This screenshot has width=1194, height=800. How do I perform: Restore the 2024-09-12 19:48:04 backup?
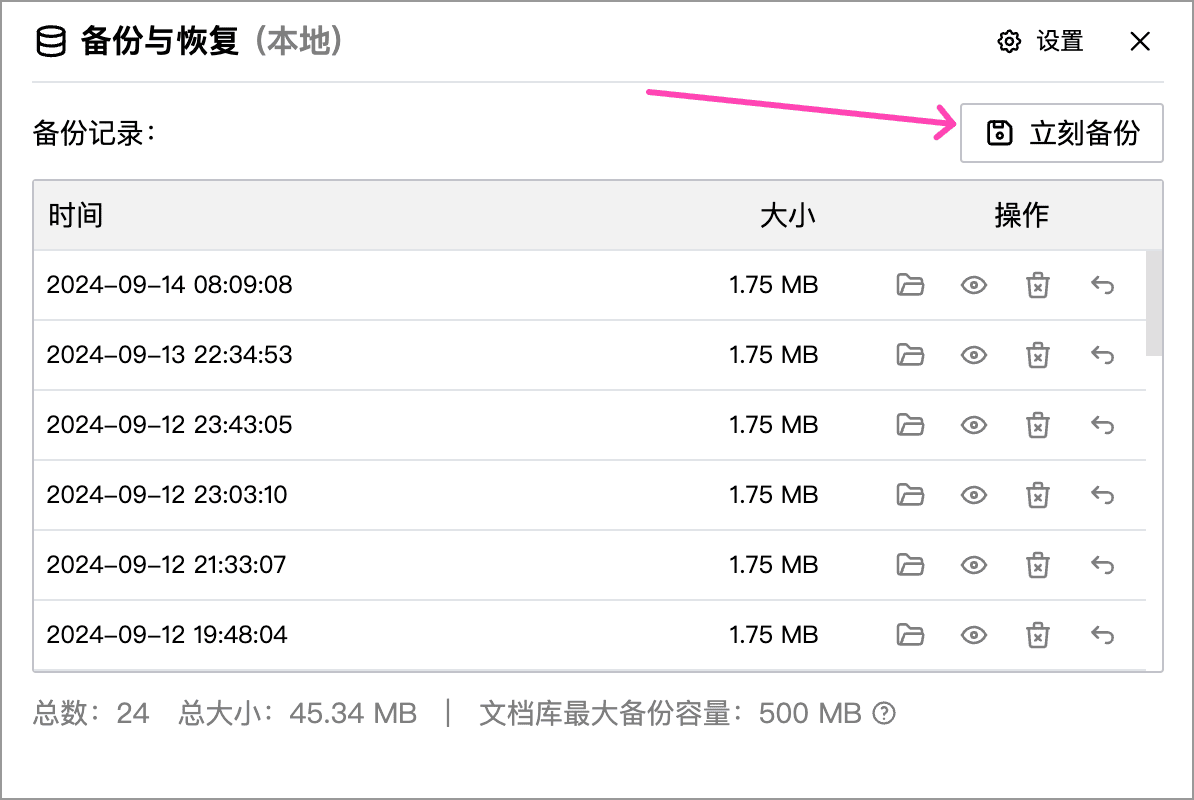(x=1102, y=635)
